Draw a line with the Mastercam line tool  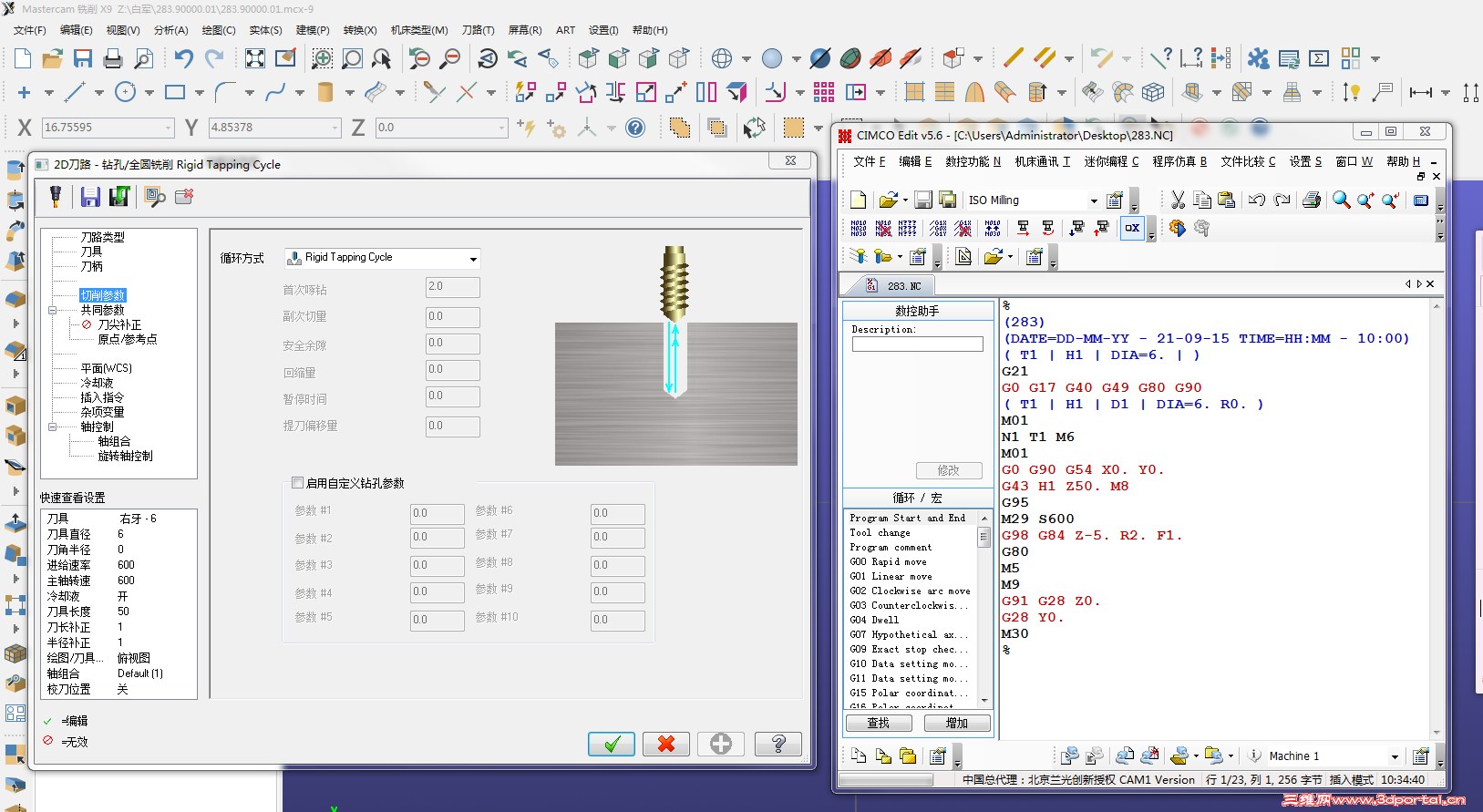coord(75,92)
